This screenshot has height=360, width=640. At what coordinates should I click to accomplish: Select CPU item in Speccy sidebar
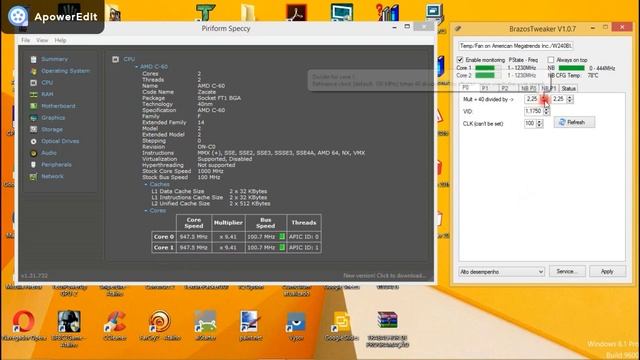click(47, 82)
